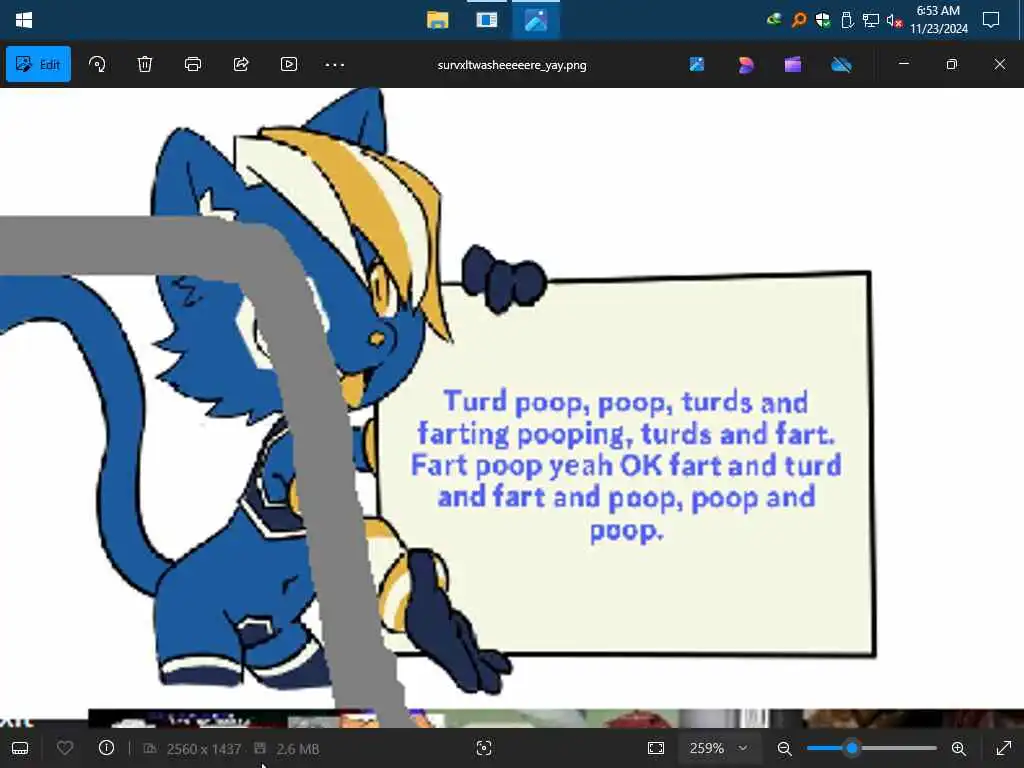Switch to the second taskbar window app
1024x768 pixels.
(487, 20)
